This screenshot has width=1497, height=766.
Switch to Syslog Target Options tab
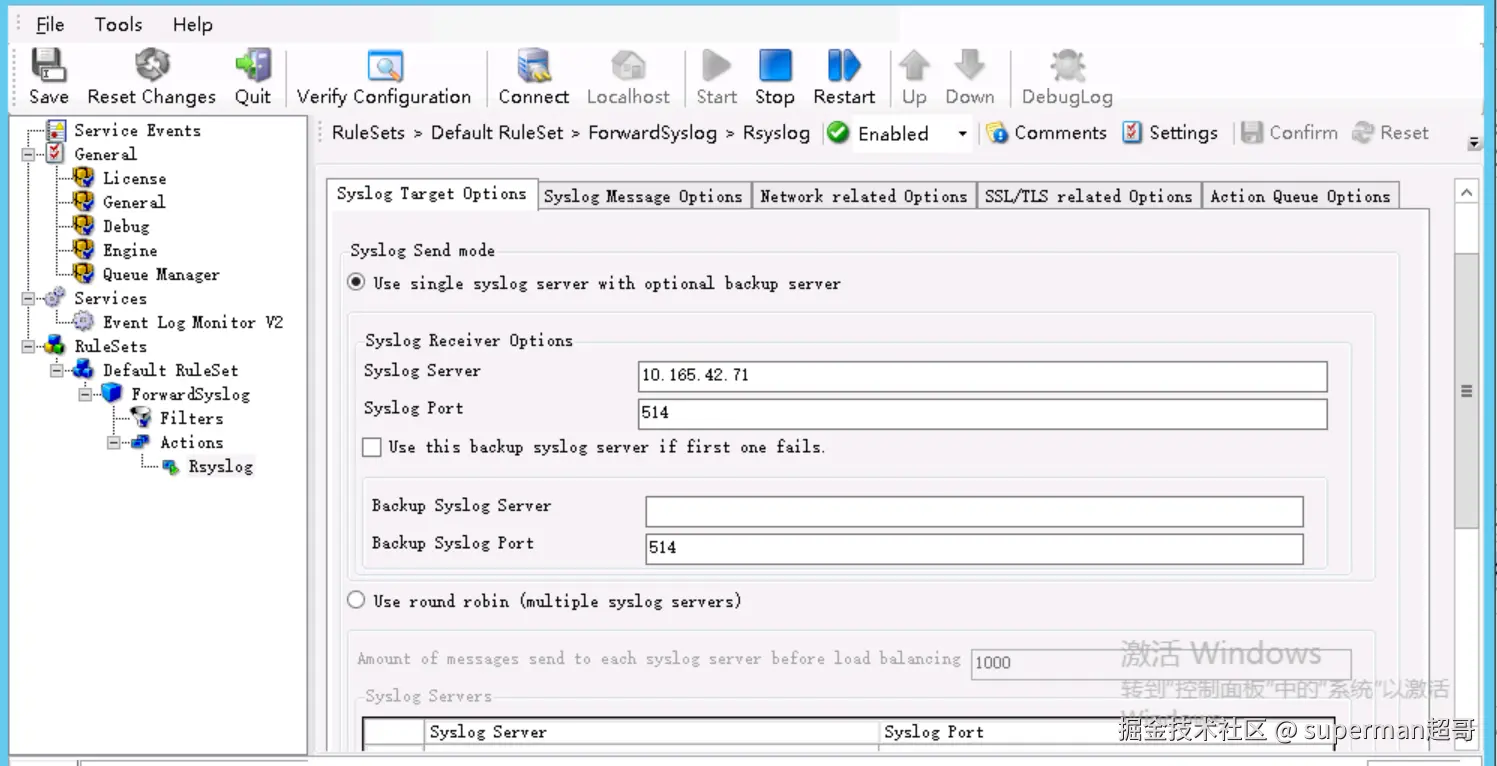(x=432, y=194)
